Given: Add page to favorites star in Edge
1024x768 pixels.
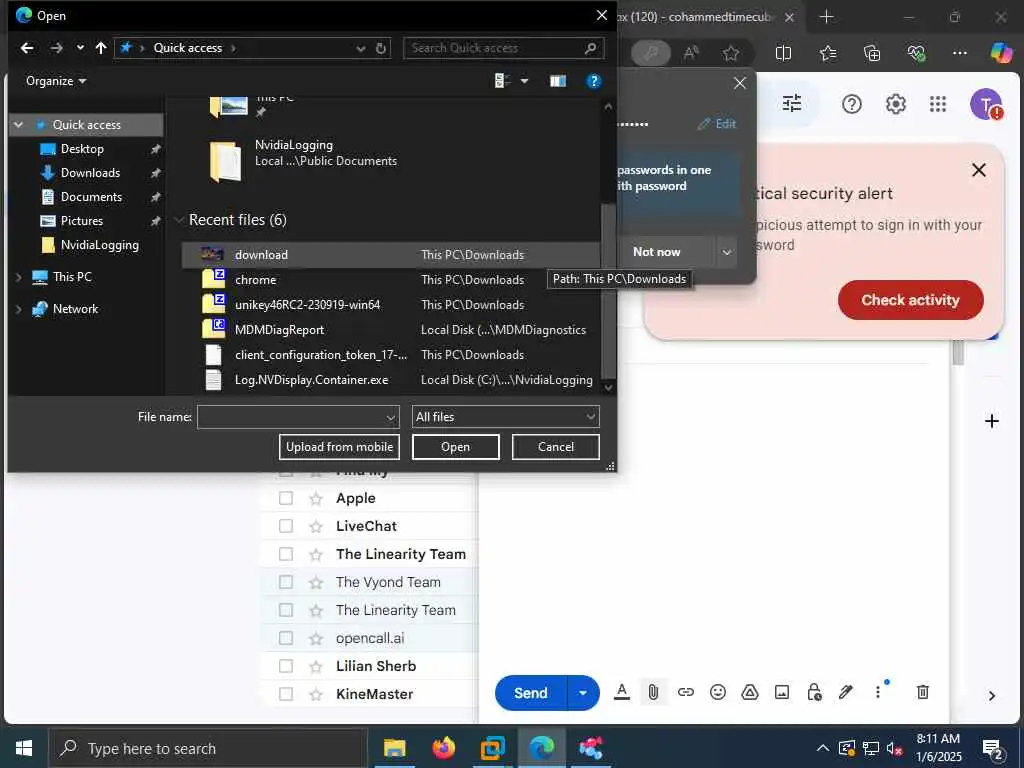Looking at the screenshot, I should pos(731,53).
